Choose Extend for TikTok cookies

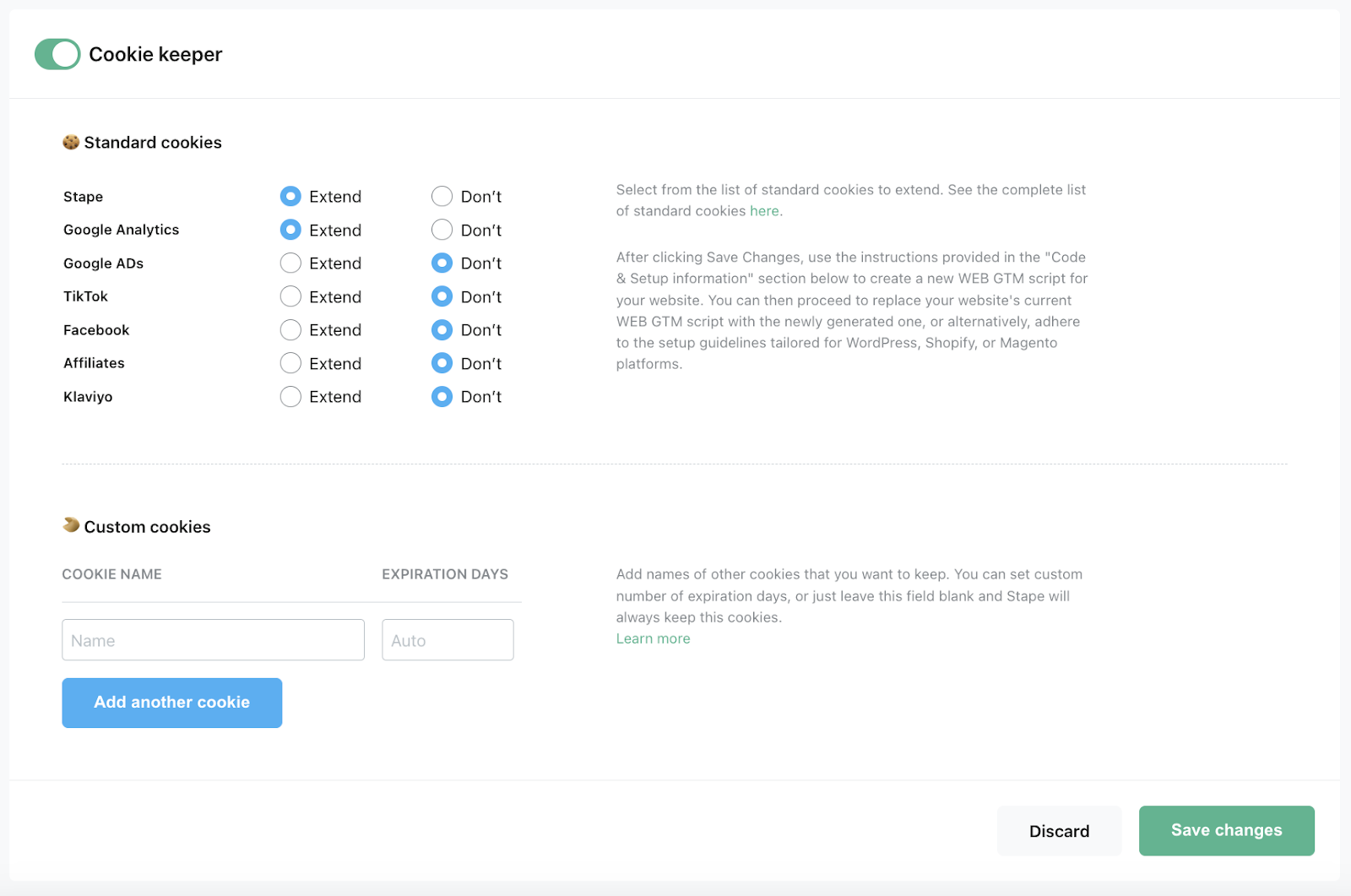290,296
